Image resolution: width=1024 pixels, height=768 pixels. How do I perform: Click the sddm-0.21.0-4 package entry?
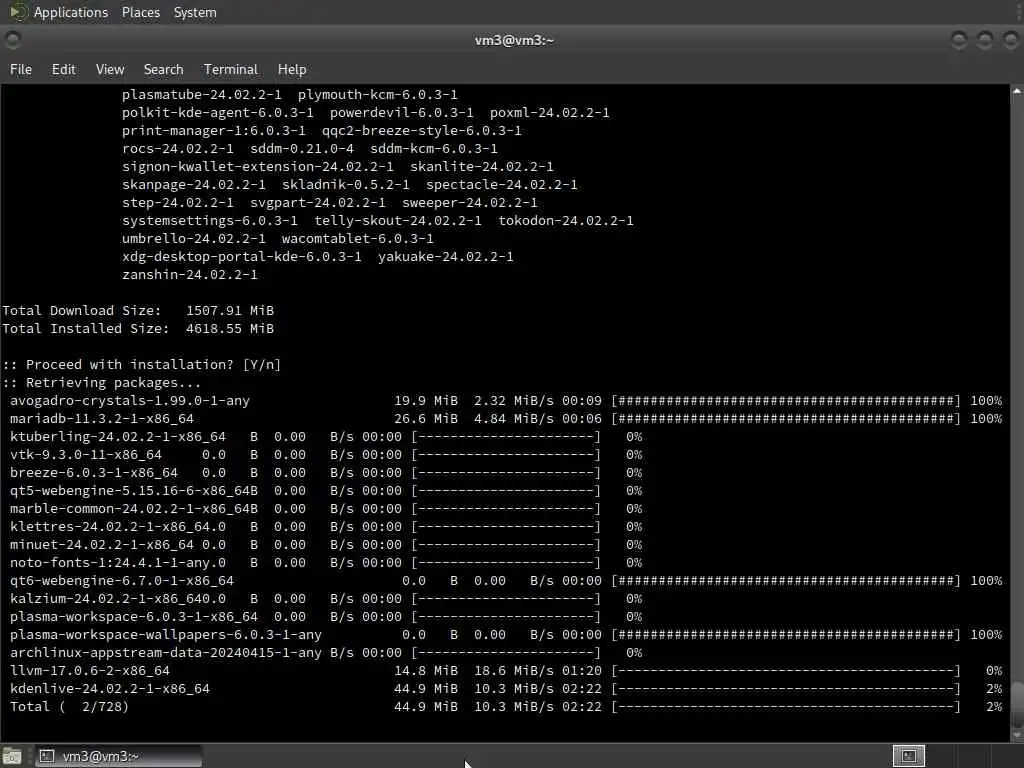pyautogui.click(x=302, y=148)
